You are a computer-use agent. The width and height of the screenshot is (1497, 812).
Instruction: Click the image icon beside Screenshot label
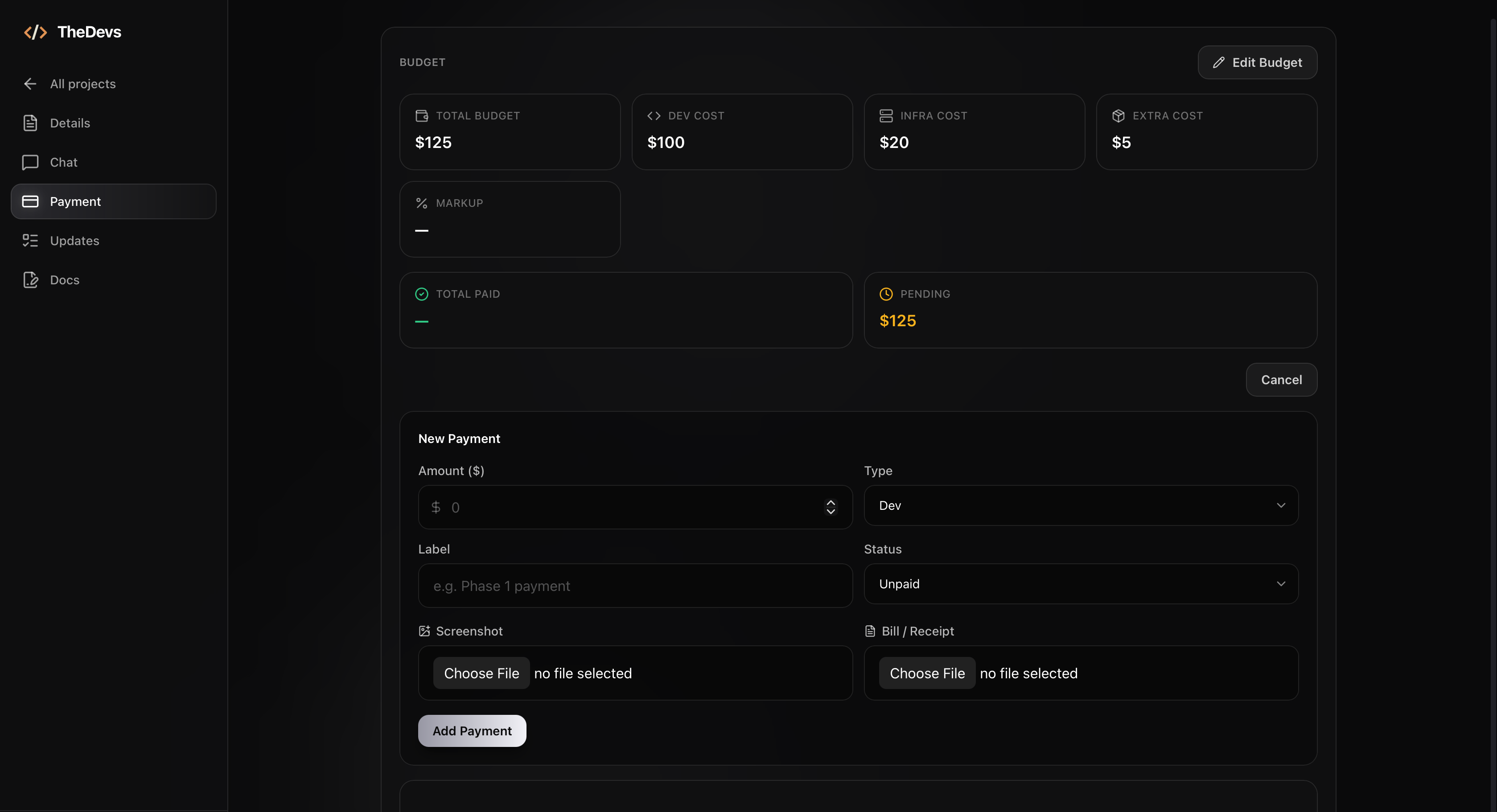(424, 631)
